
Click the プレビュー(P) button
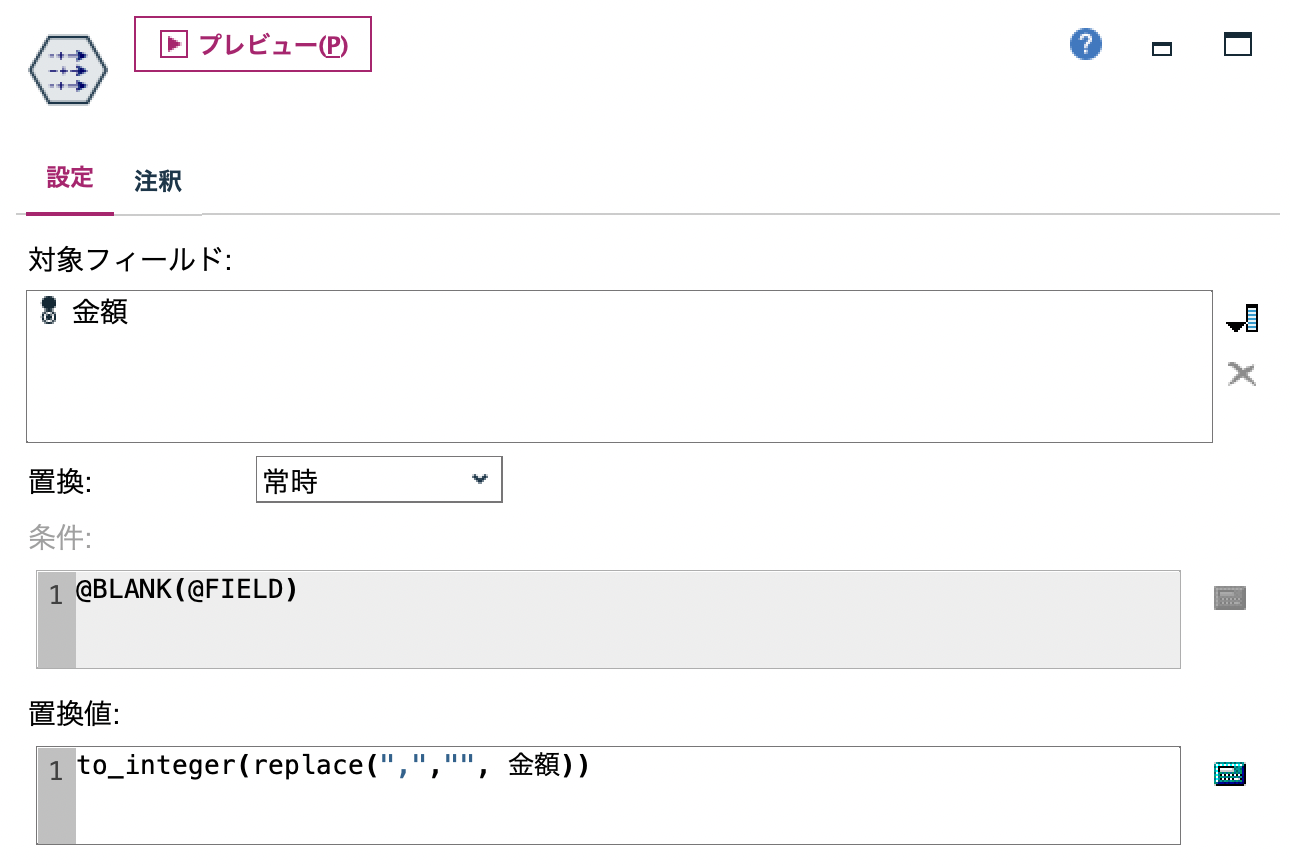tap(252, 44)
